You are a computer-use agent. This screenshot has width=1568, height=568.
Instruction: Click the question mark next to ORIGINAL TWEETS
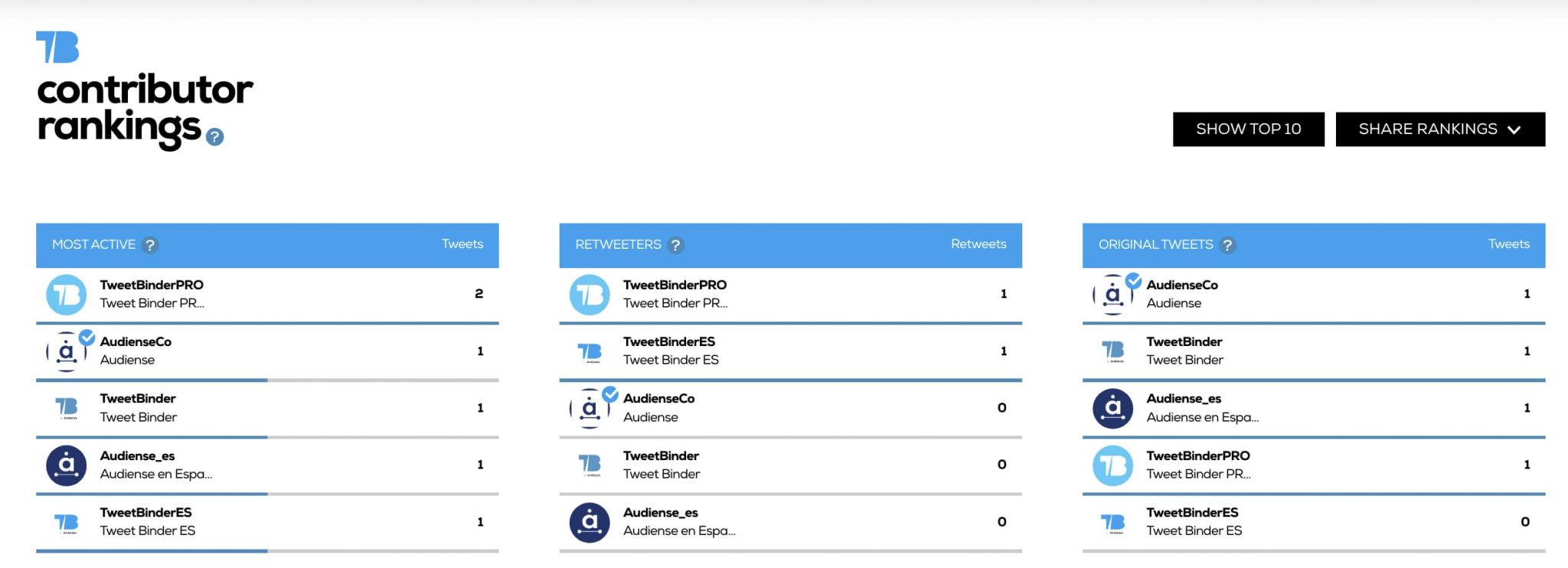1229,245
